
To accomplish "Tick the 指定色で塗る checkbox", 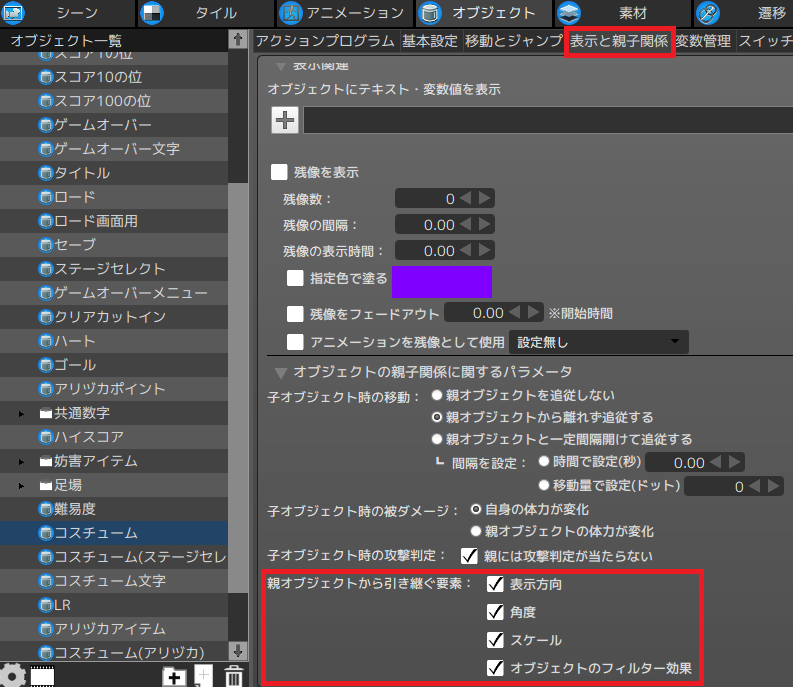I will [295, 278].
